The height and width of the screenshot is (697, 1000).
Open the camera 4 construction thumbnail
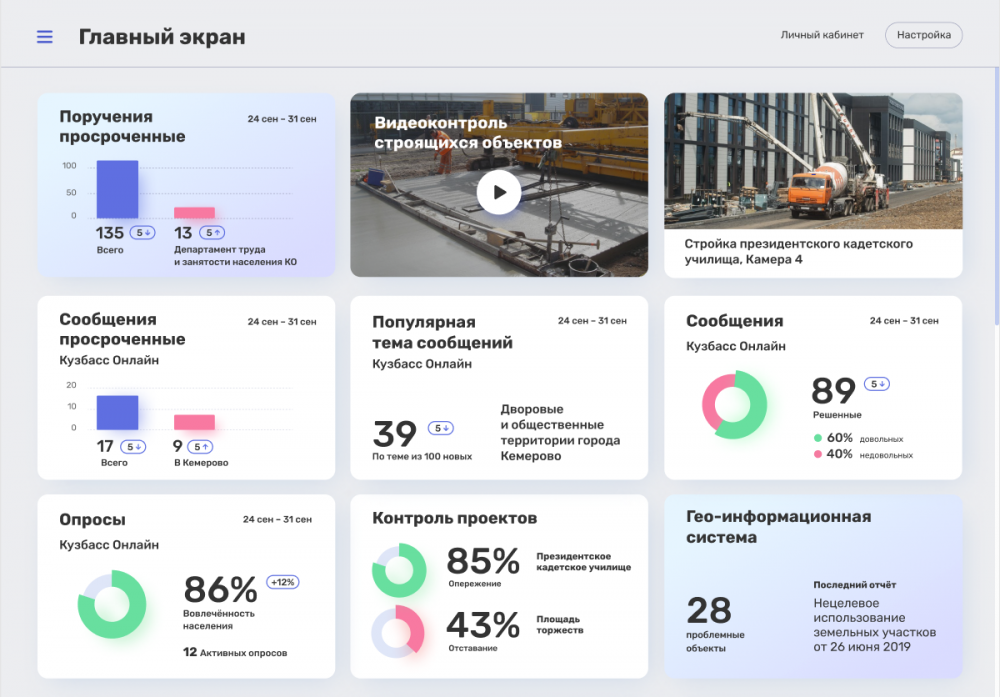[813, 161]
